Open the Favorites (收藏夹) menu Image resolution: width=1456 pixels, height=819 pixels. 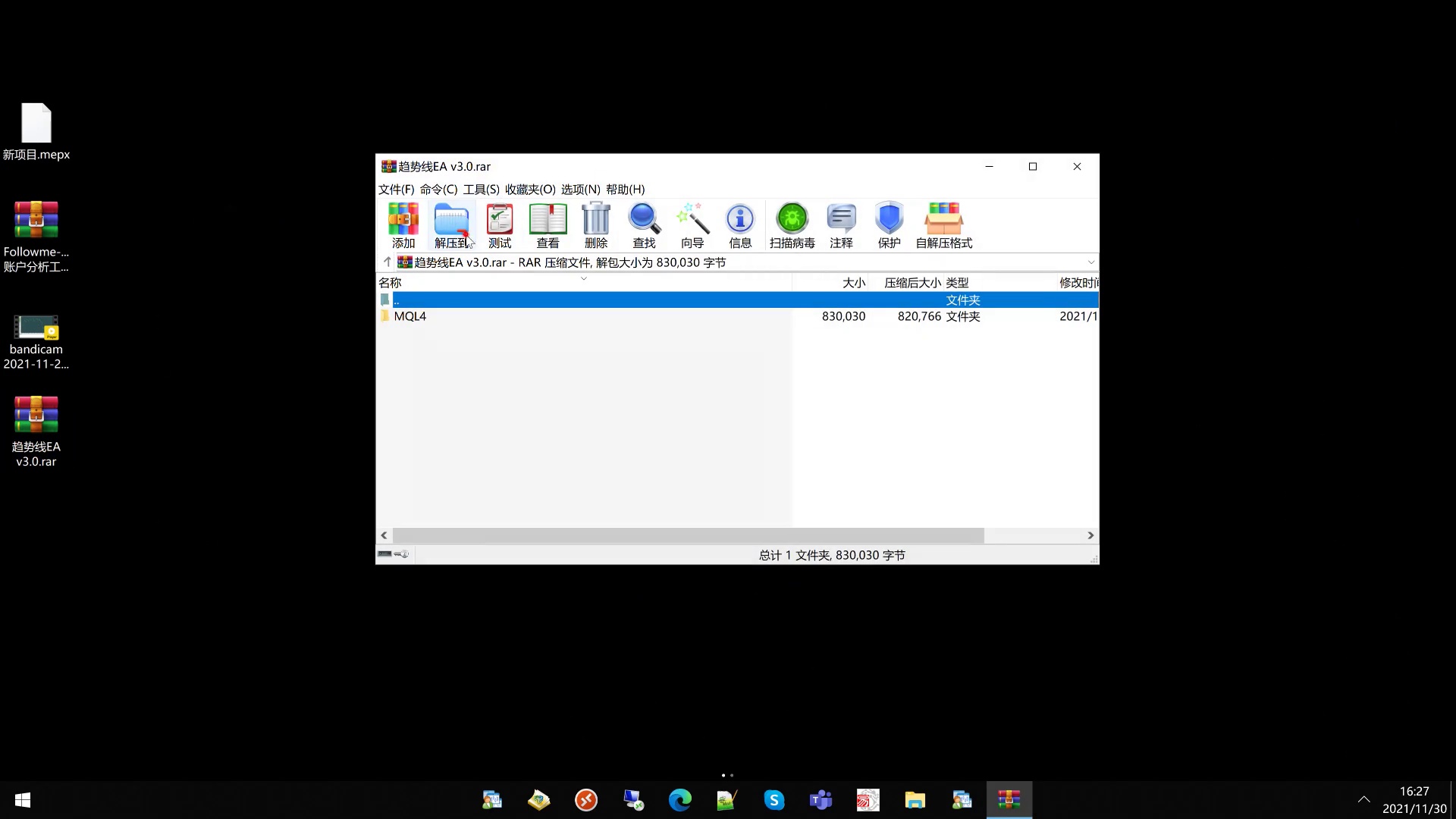[530, 190]
